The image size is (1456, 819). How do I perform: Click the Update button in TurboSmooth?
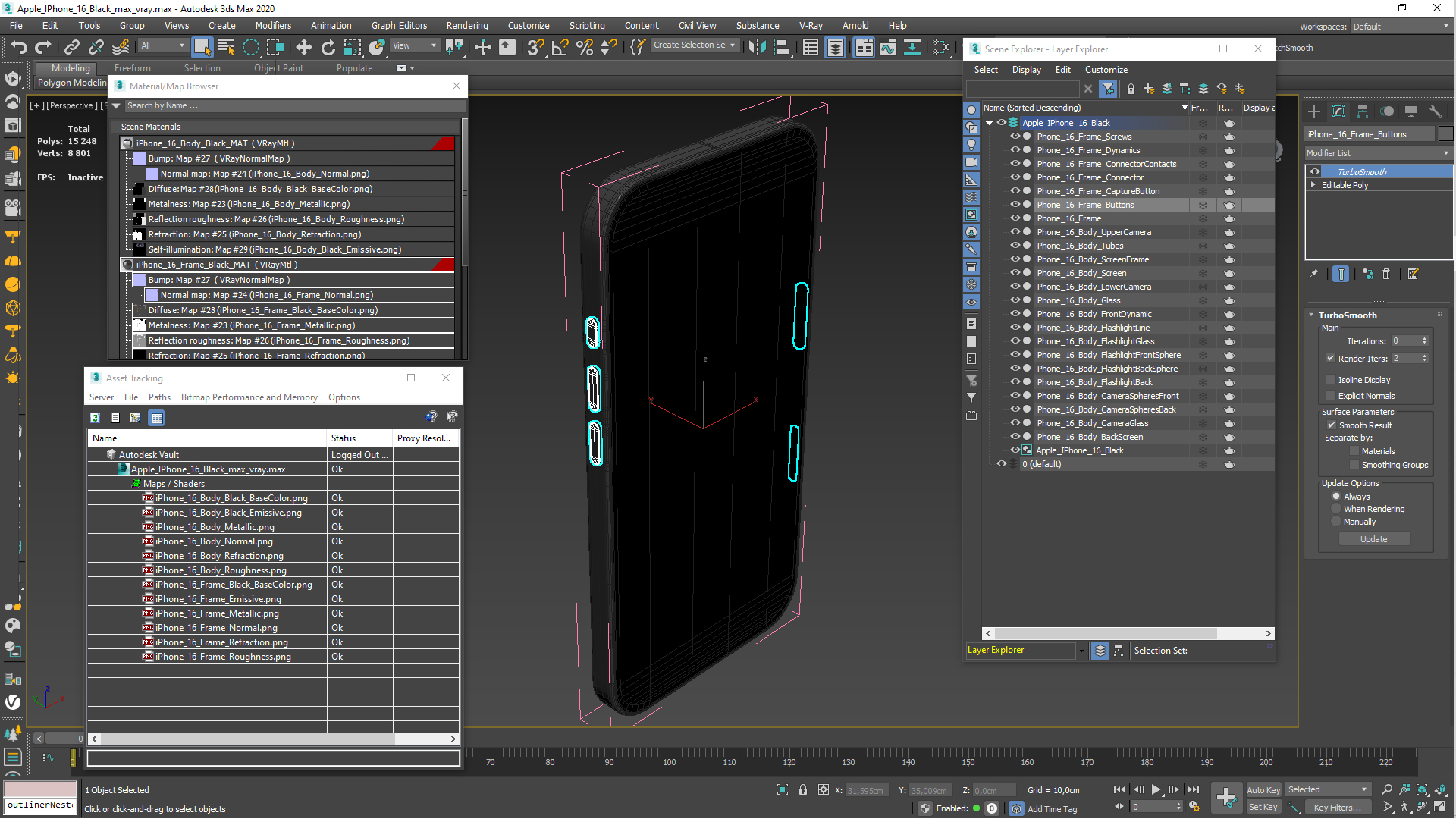pyautogui.click(x=1373, y=539)
